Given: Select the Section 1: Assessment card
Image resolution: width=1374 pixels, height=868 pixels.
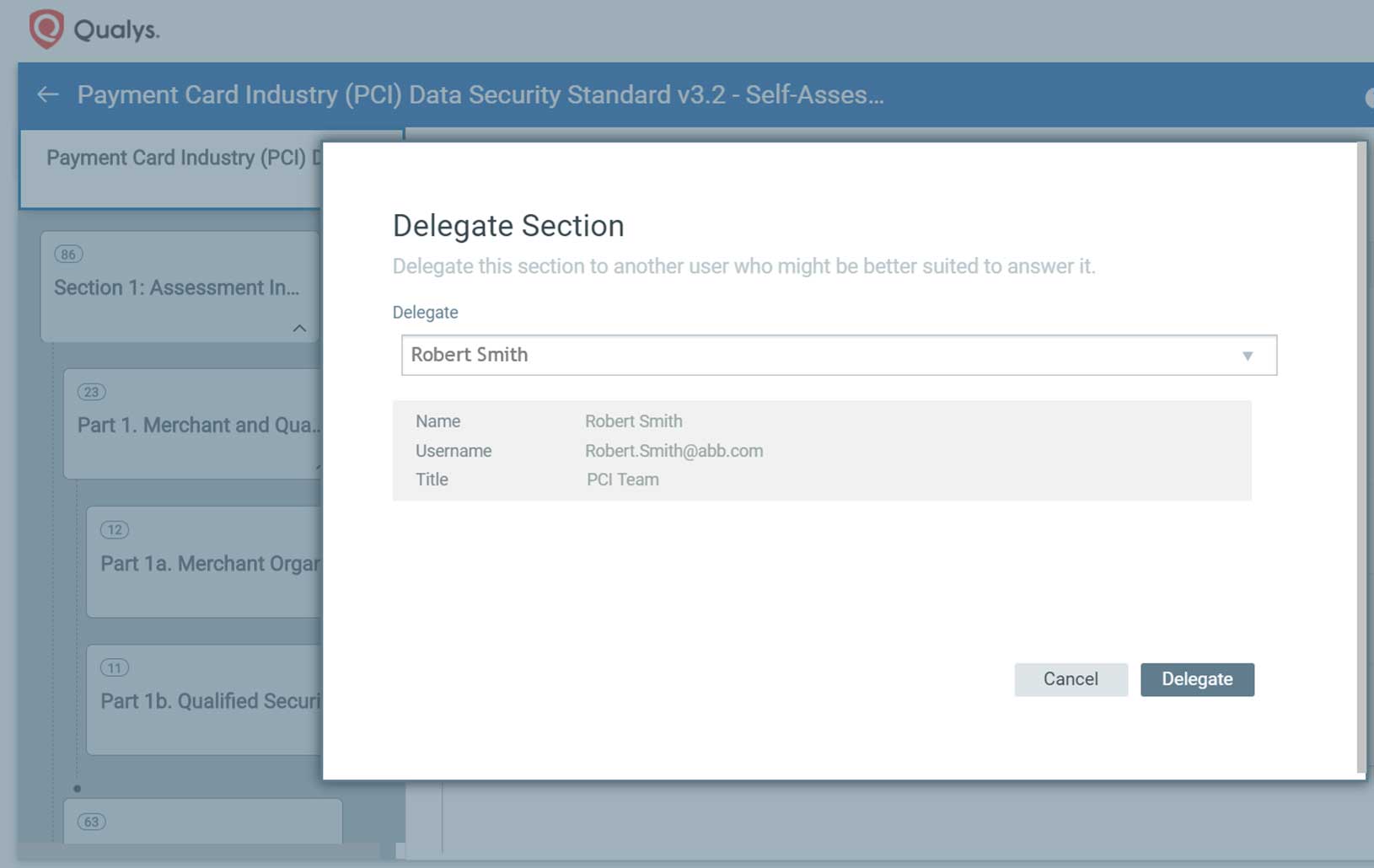Looking at the screenshot, I should pyautogui.click(x=177, y=287).
